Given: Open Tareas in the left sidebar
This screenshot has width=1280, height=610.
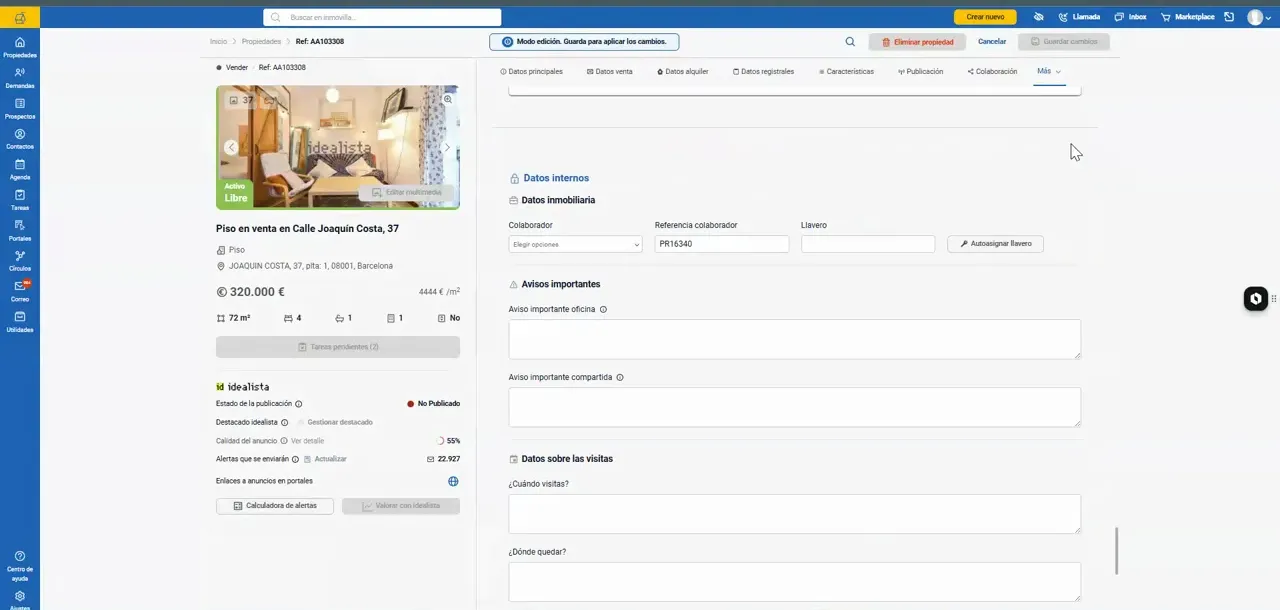Looking at the screenshot, I should click(x=20, y=200).
